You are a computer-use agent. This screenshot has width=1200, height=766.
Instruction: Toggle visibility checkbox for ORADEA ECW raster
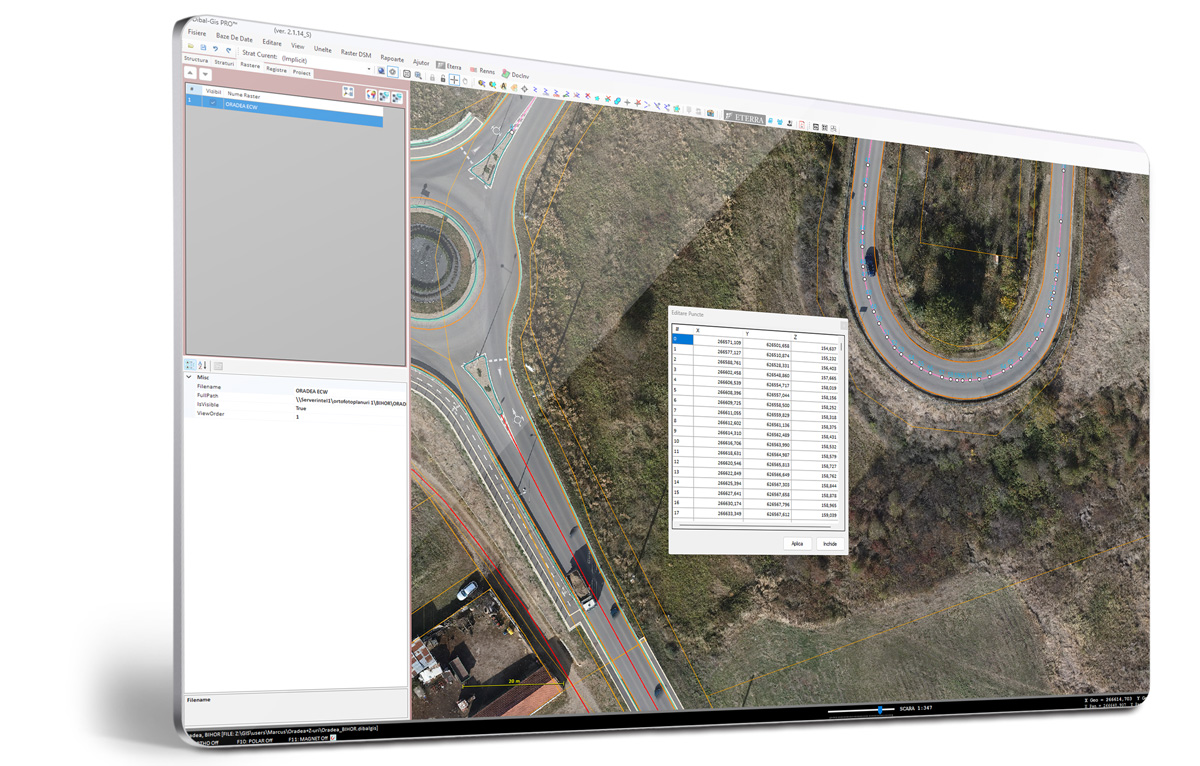pos(212,102)
